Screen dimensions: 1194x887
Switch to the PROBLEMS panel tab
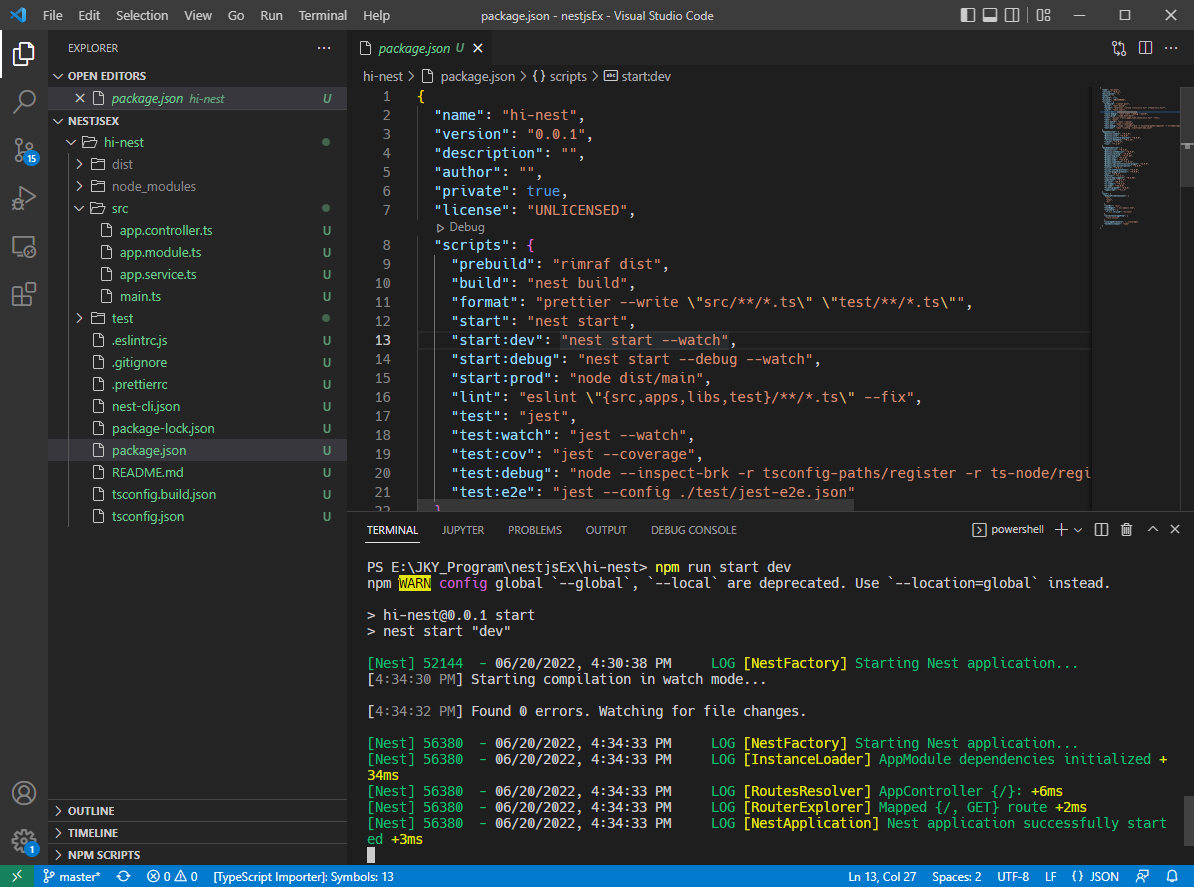(x=535, y=530)
